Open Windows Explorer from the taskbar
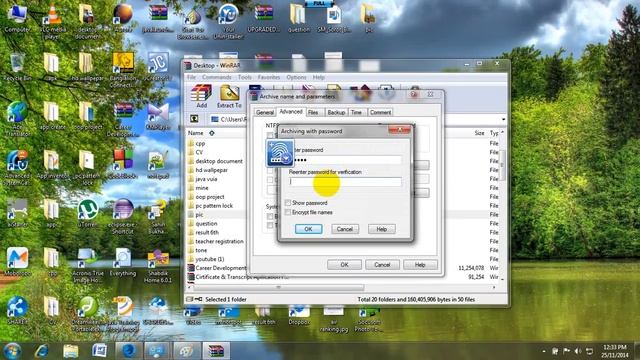 [70, 351]
